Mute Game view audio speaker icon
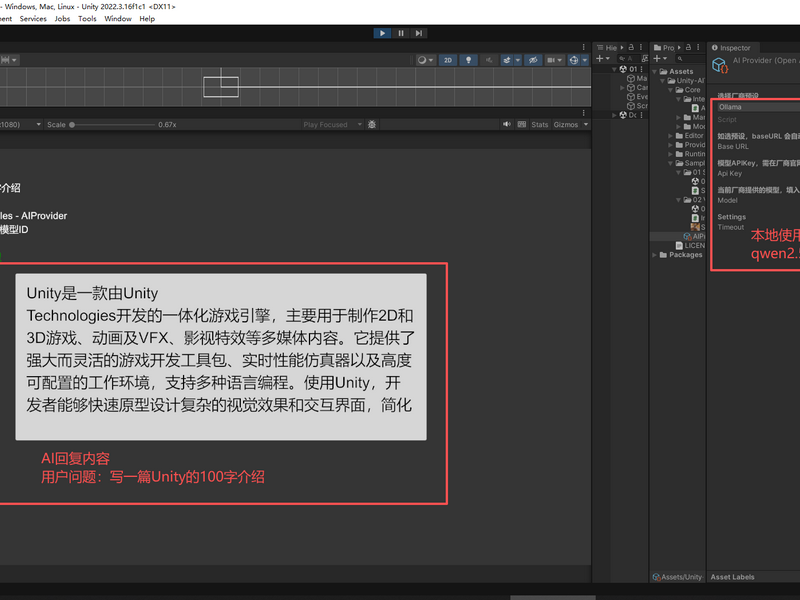The height and width of the screenshot is (600, 800). coord(507,124)
